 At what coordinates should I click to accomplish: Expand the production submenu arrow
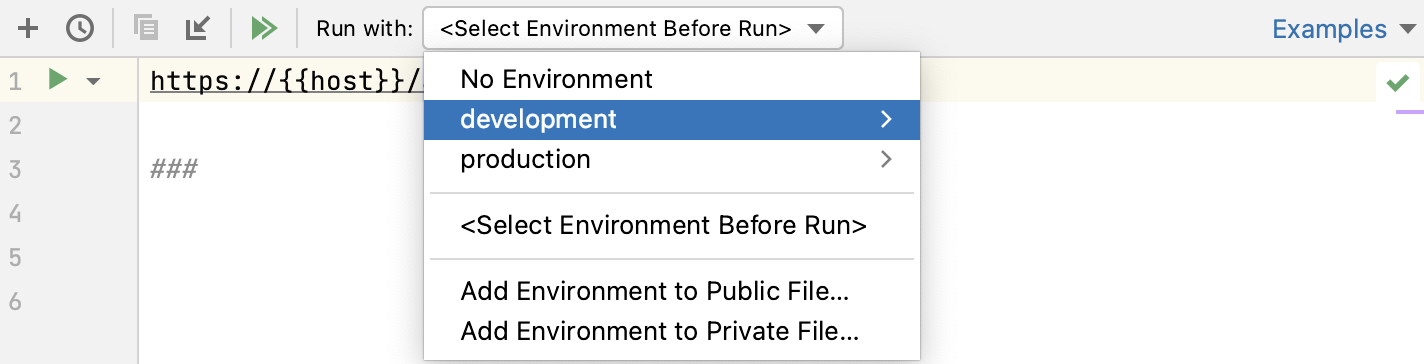885,159
